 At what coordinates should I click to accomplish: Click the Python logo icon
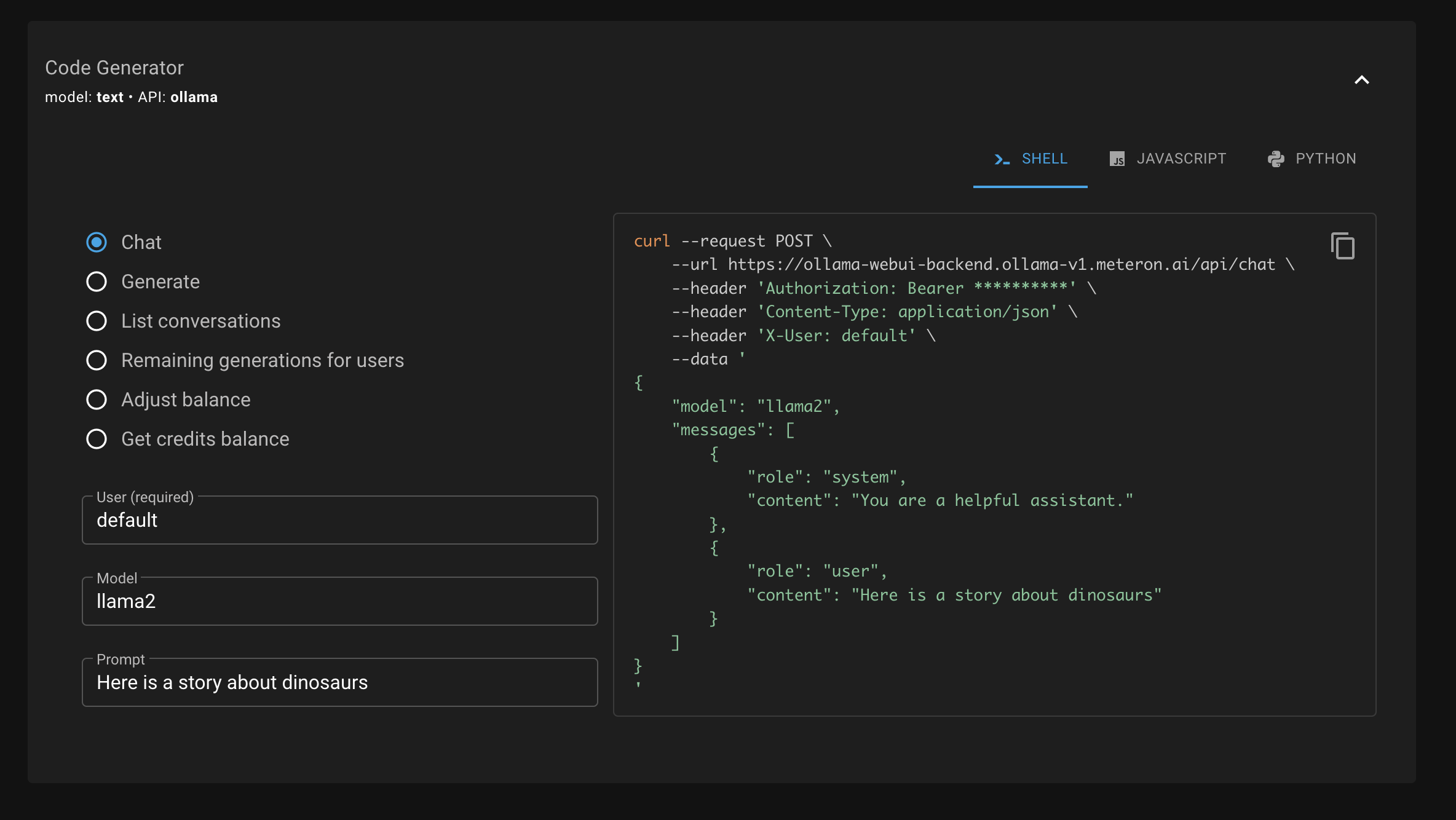[1277, 159]
